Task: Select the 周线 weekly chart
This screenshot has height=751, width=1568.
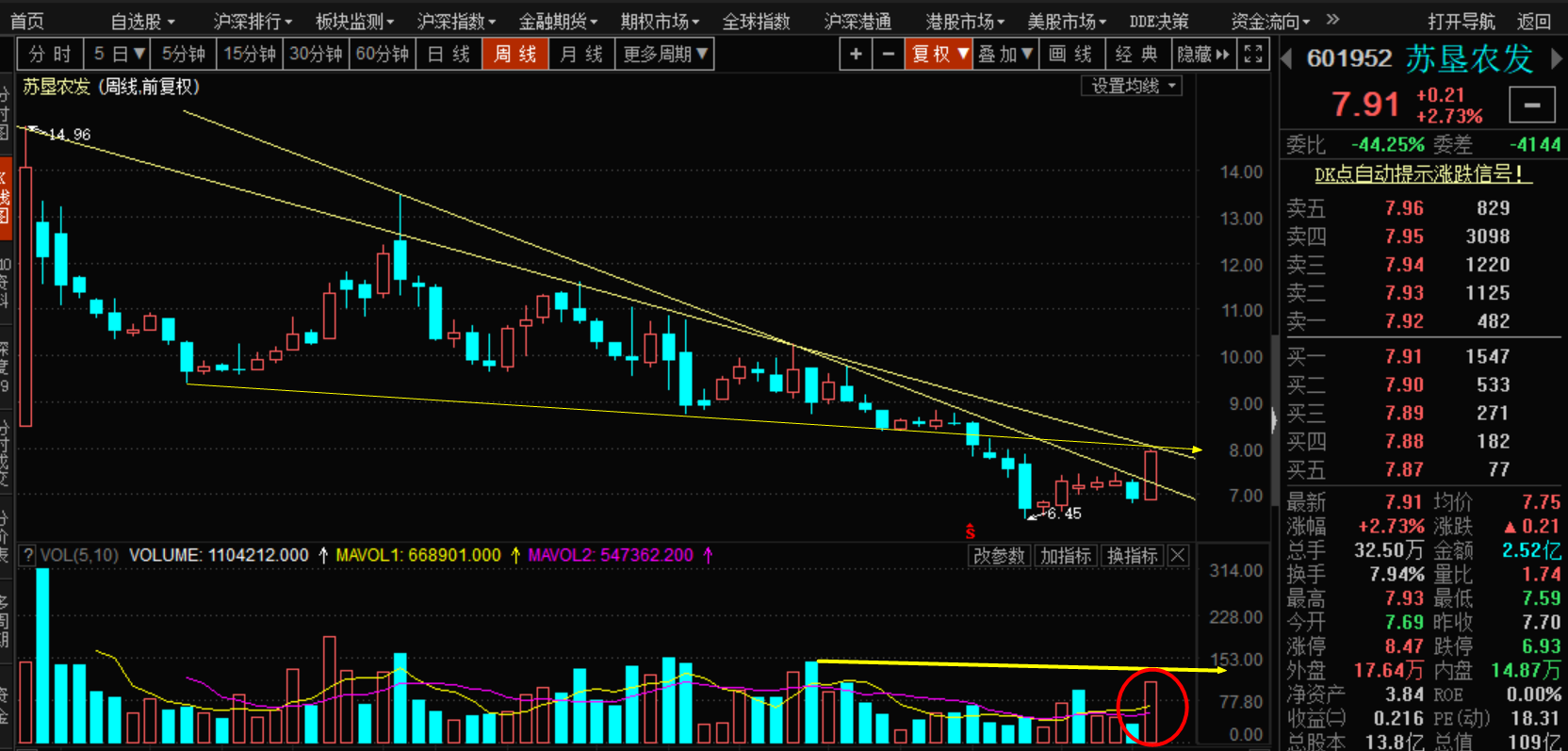Action: tap(514, 54)
